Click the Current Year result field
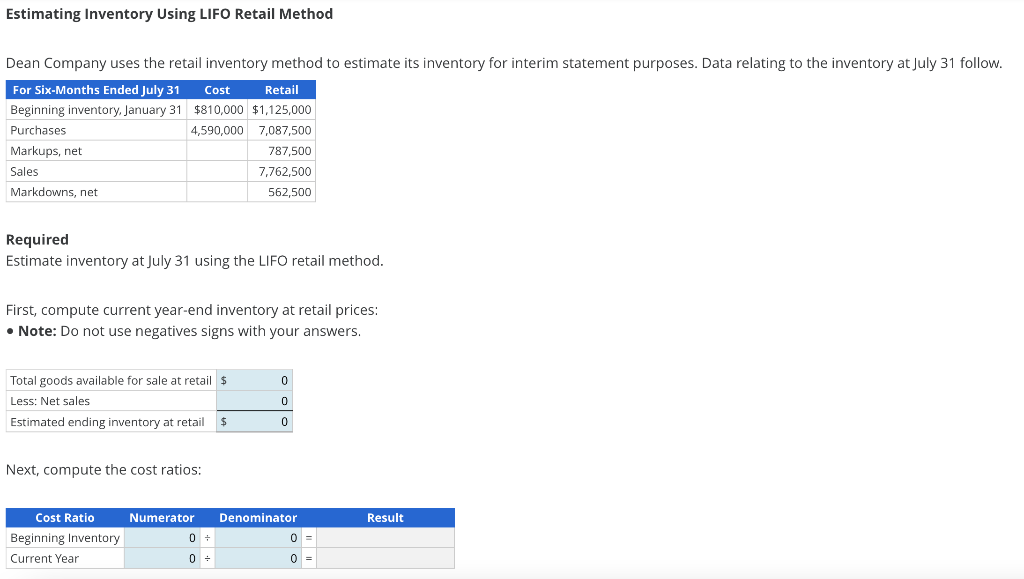The image size is (1024, 579). click(x=385, y=558)
